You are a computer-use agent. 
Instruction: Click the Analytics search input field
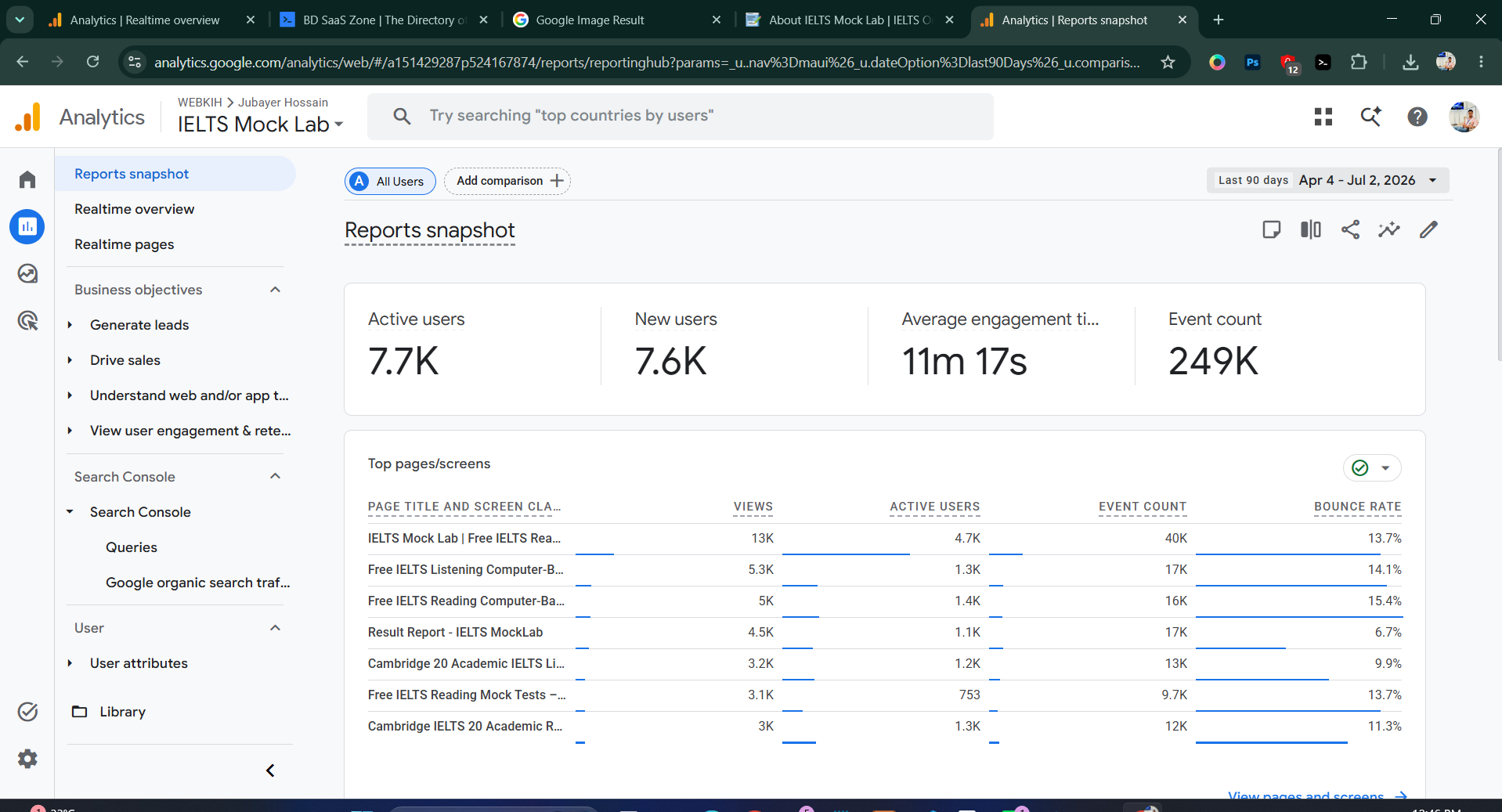click(x=681, y=116)
